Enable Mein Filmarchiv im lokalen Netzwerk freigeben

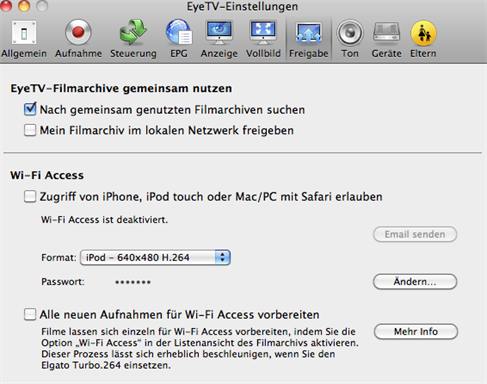(30, 130)
